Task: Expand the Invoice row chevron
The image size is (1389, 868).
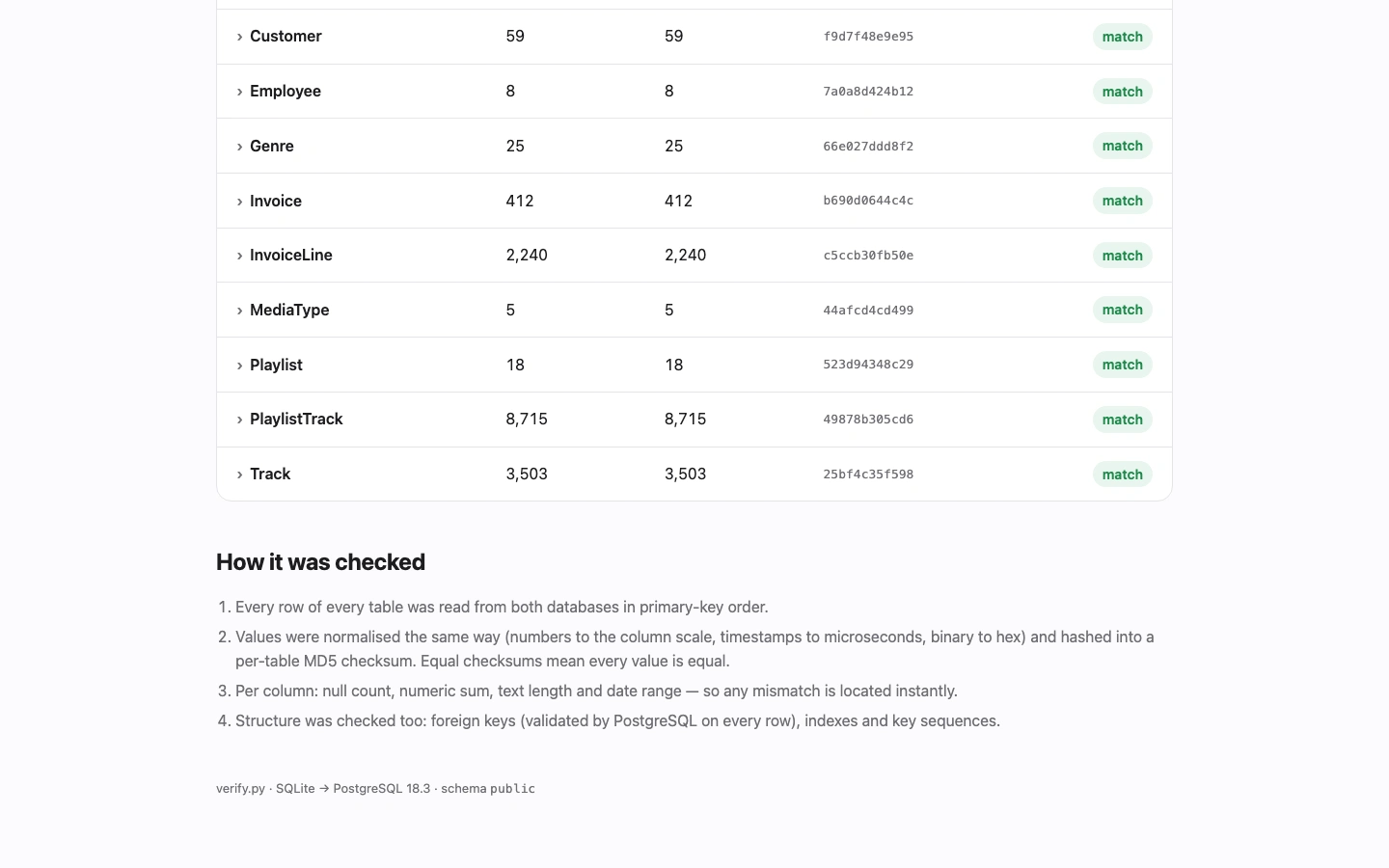Action: tap(239, 202)
